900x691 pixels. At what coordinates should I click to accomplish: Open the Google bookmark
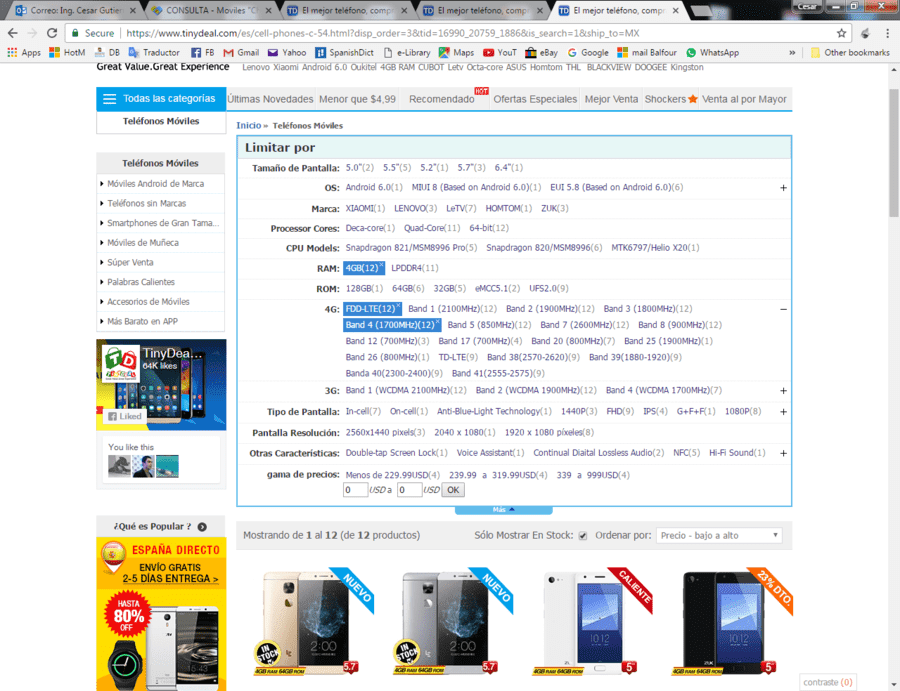[588, 53]
